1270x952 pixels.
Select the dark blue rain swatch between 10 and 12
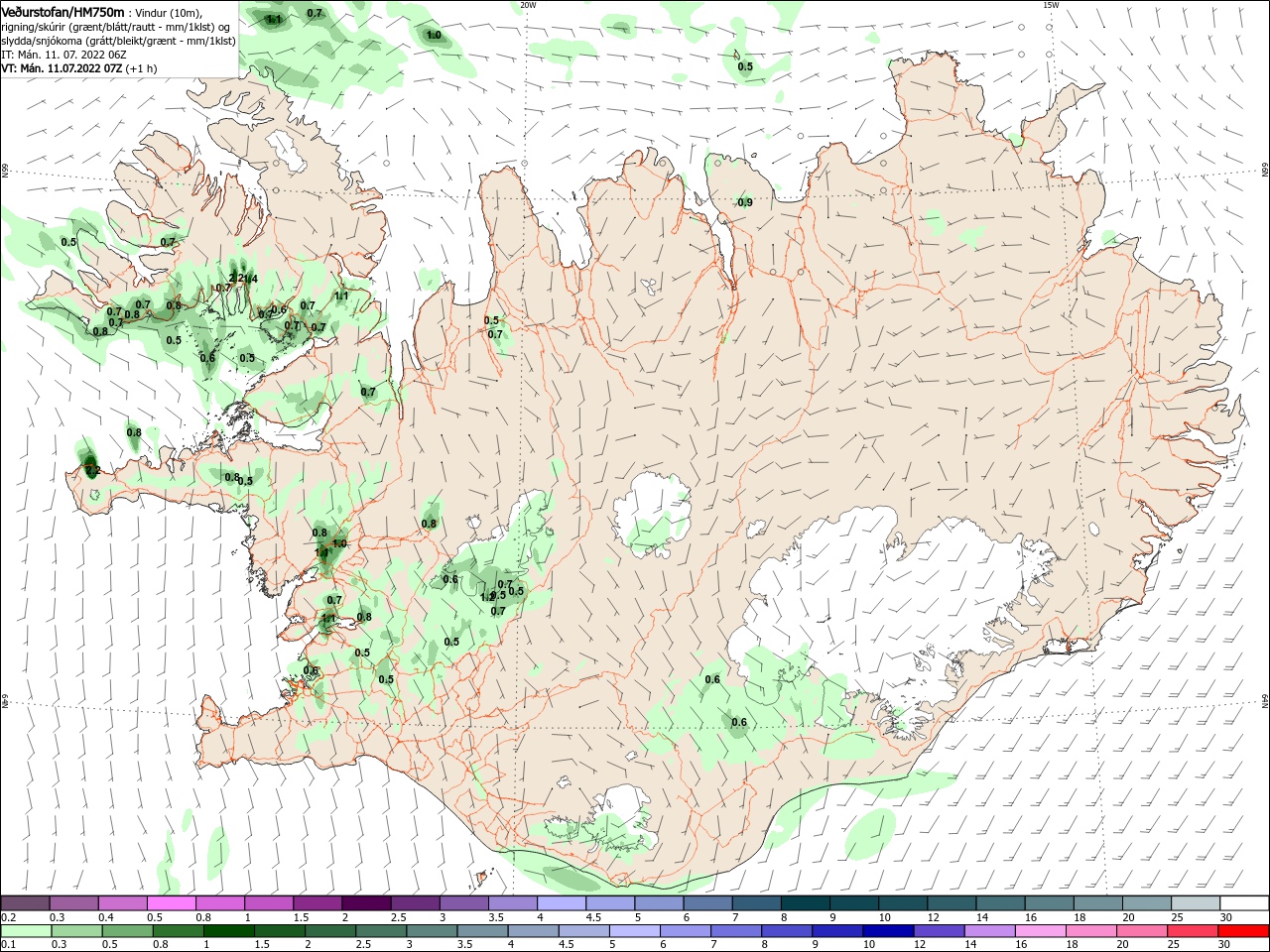890,931
